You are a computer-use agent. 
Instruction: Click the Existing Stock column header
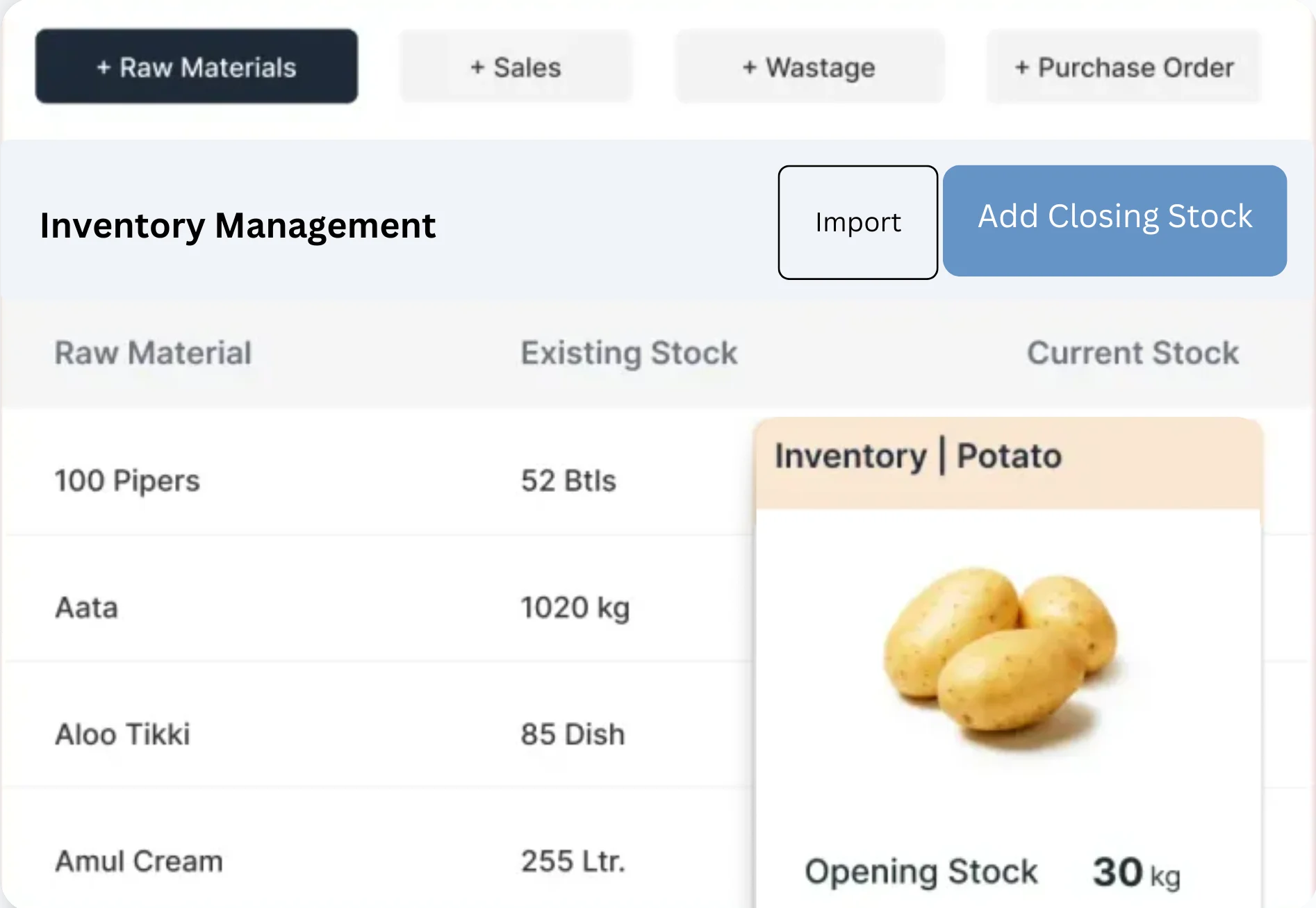point(629,353)
